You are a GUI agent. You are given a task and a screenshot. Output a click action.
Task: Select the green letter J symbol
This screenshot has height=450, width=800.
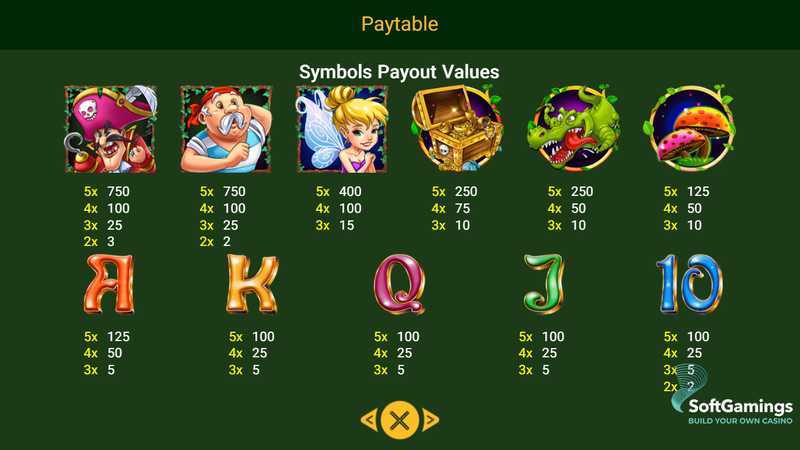click(544, 284)
